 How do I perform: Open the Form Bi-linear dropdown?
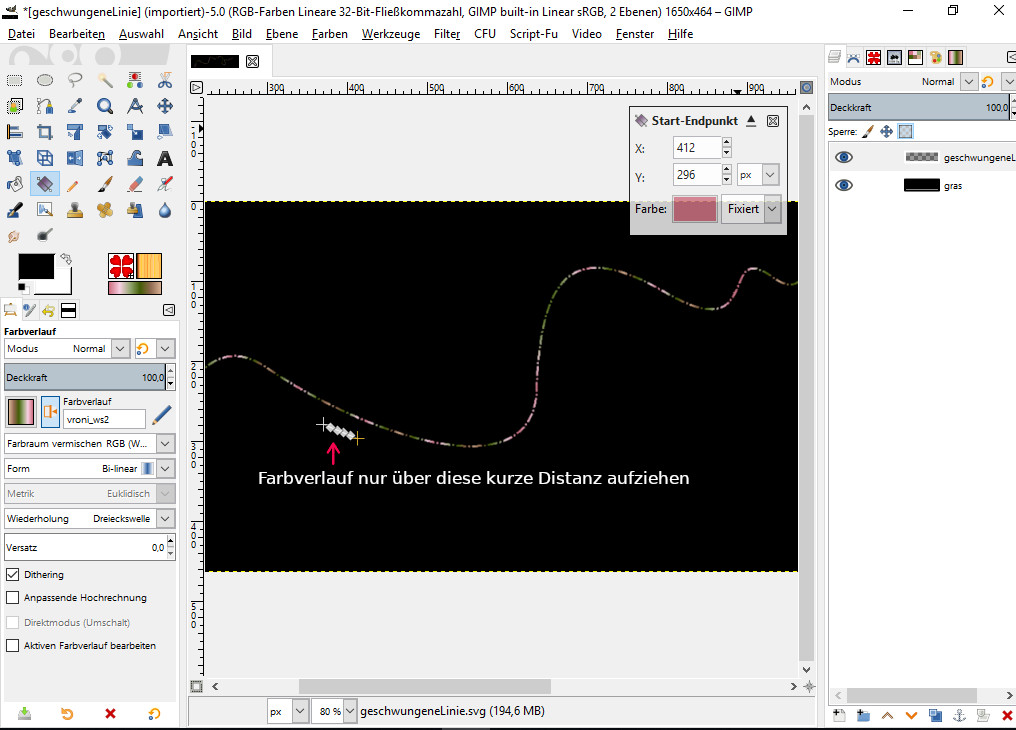click(x=166, y=468)
